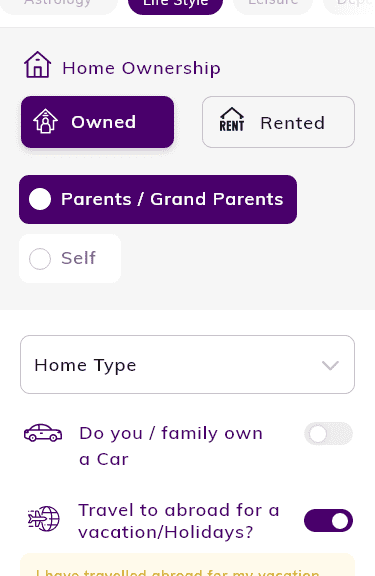The width and height of the screenshot is (375, 576).
Task: Expand Home Type using chevron arrow
Action: pyautogui.click(x=330, y=366)
